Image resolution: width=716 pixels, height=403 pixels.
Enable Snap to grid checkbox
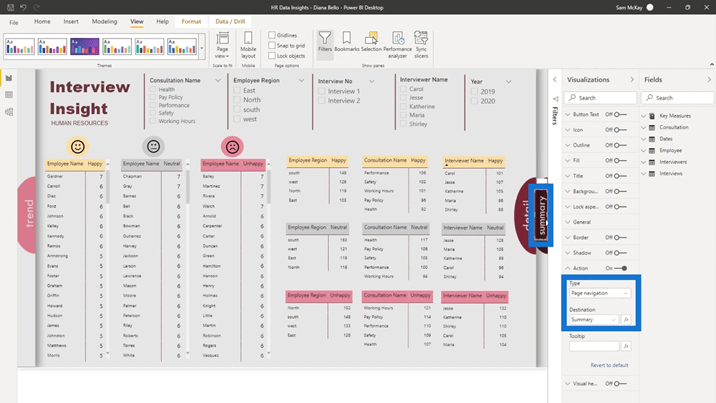click(272, 45)
